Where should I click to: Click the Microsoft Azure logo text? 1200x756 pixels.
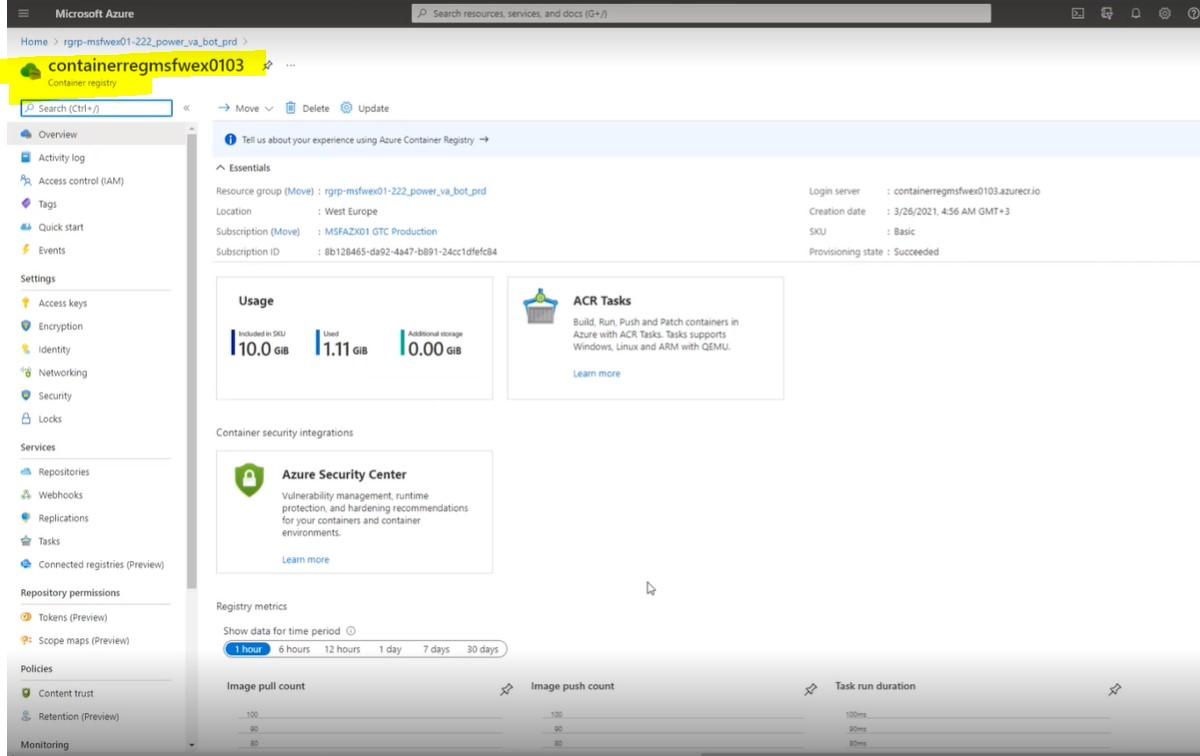(x=94, y=14)
